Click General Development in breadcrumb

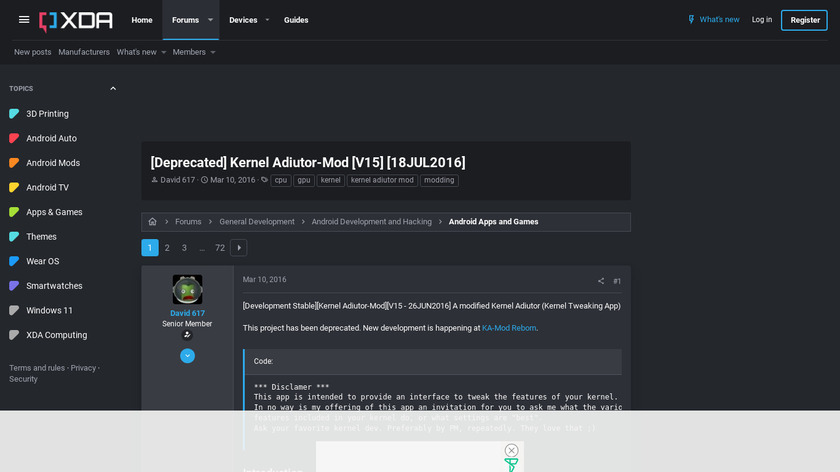point(257,221)
